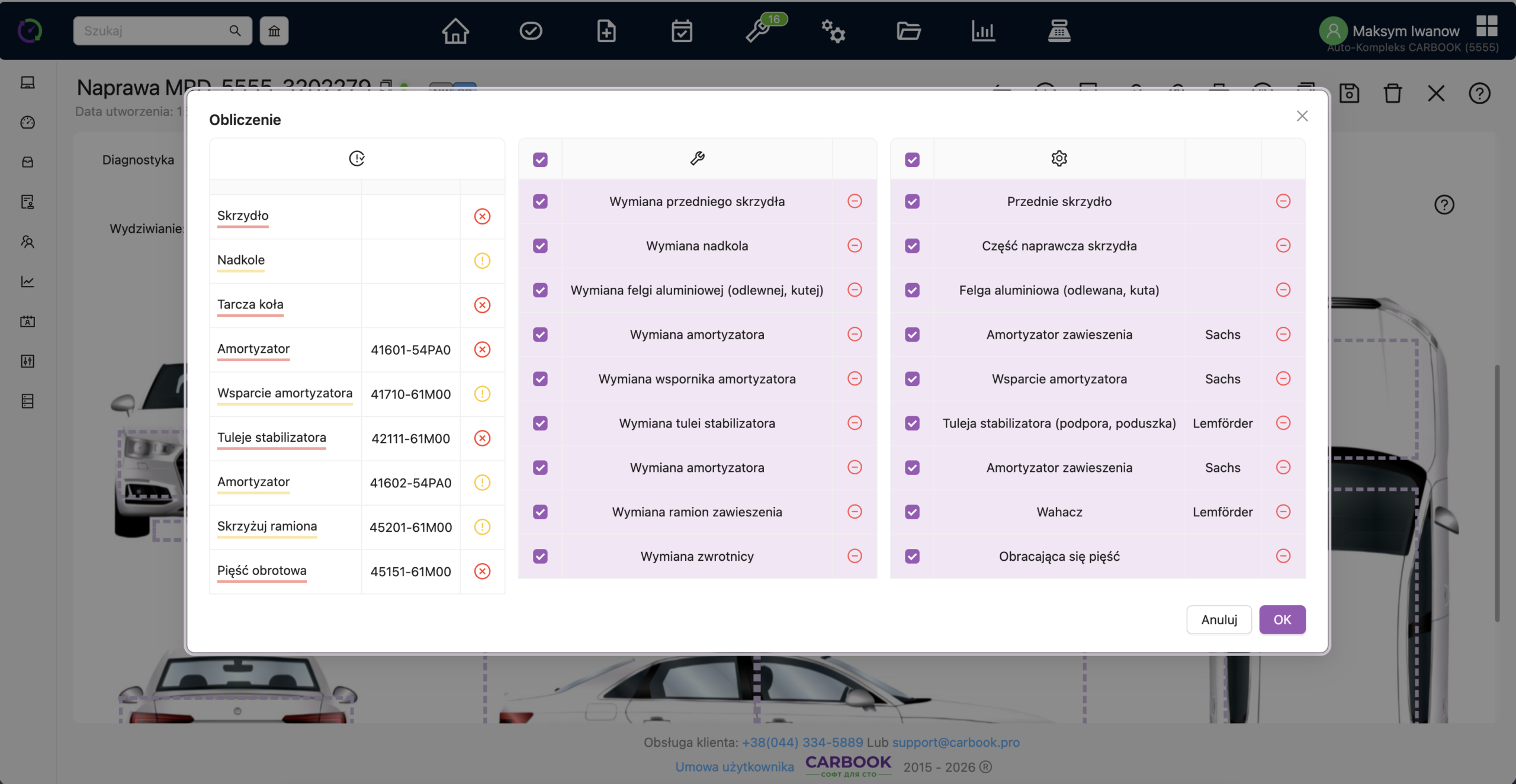
Task: Open the home icon in top navigation
Action: pos(455,31)
